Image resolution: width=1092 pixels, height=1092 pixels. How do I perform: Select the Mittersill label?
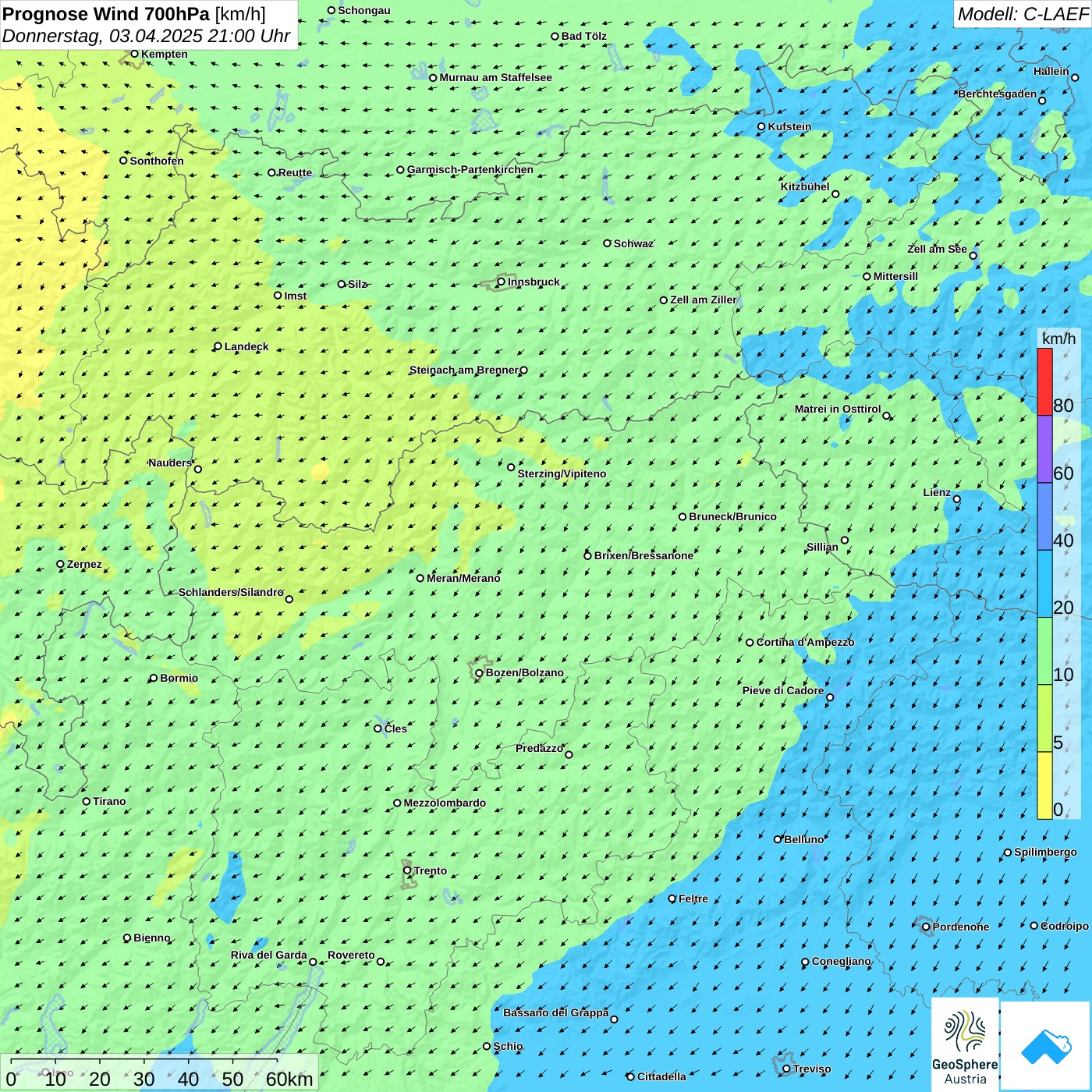click(x=895, y=276)
